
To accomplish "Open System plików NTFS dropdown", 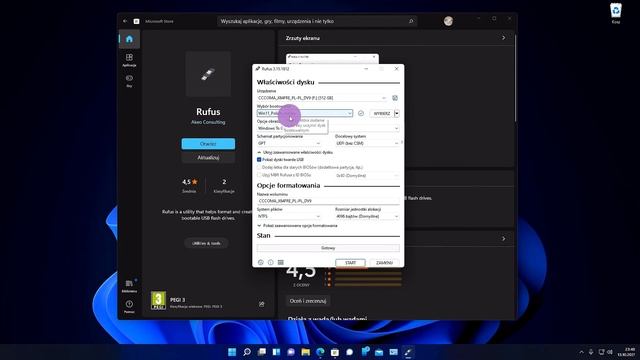I will (289, 216).
